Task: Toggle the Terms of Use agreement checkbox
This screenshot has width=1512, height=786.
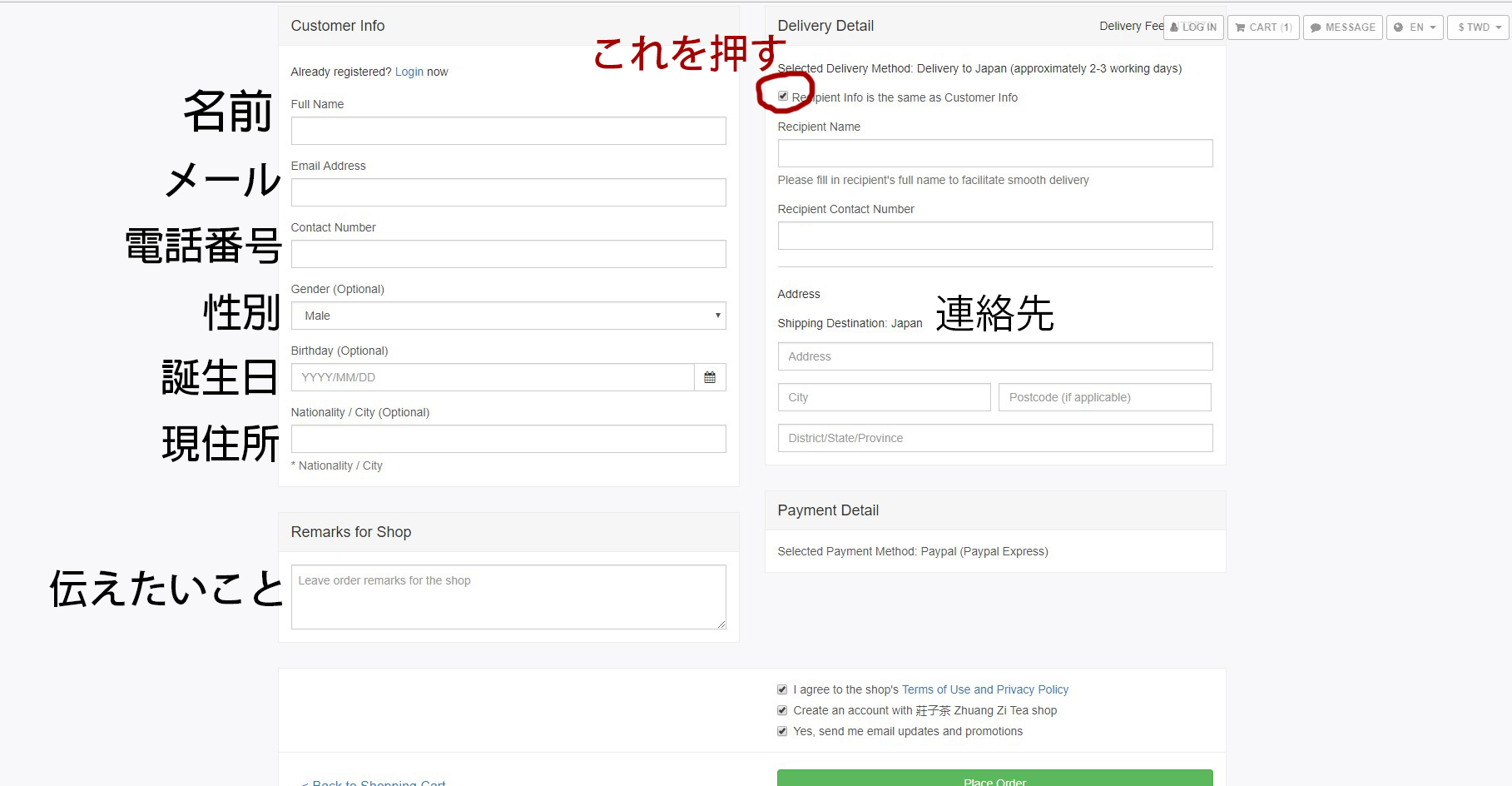Action: point(782,689)
